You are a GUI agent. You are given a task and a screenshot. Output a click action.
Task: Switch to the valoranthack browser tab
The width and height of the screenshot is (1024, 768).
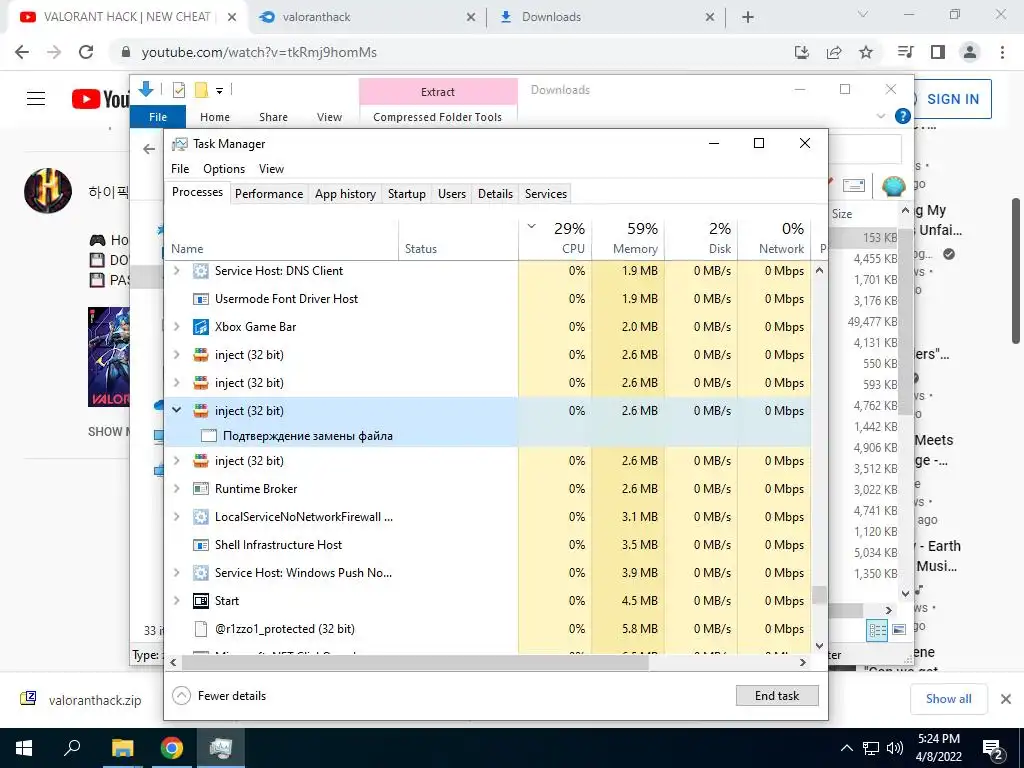click(366, 17)
